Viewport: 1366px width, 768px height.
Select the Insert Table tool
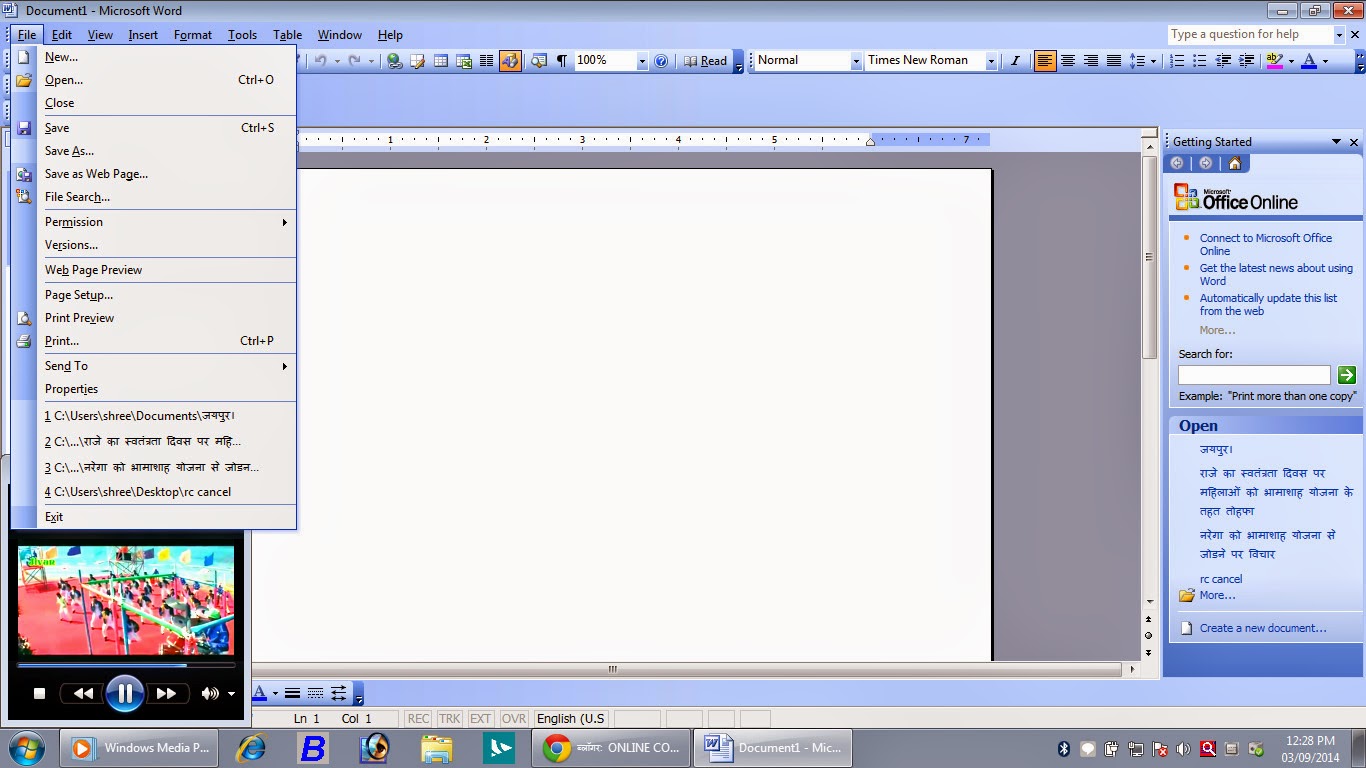[441, 60]
